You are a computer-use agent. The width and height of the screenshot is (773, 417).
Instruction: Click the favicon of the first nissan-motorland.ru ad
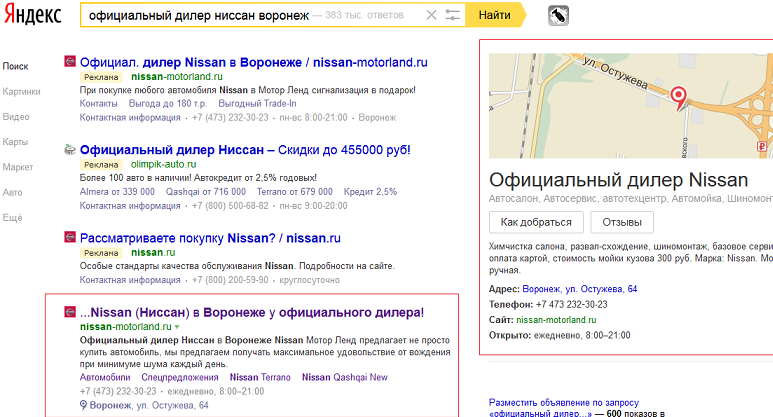(x=70, y=62)
